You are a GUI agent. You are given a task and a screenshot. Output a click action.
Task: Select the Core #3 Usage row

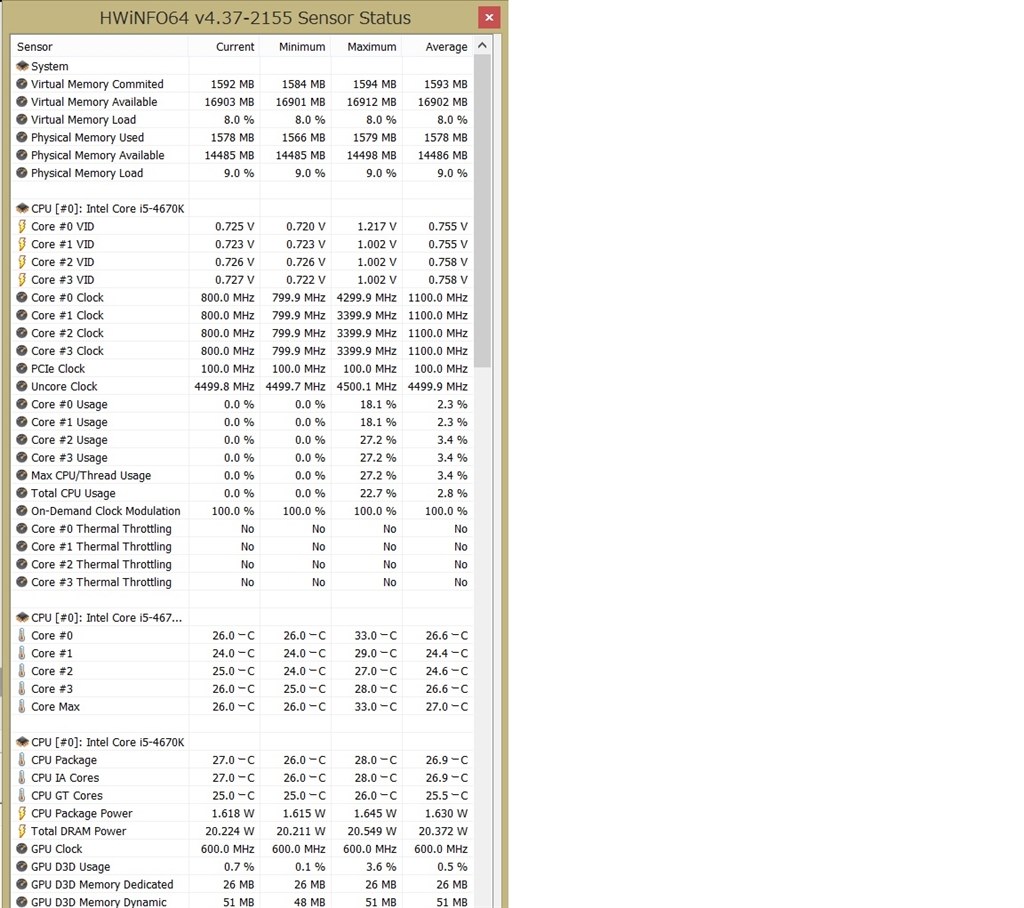click(242, 457)
